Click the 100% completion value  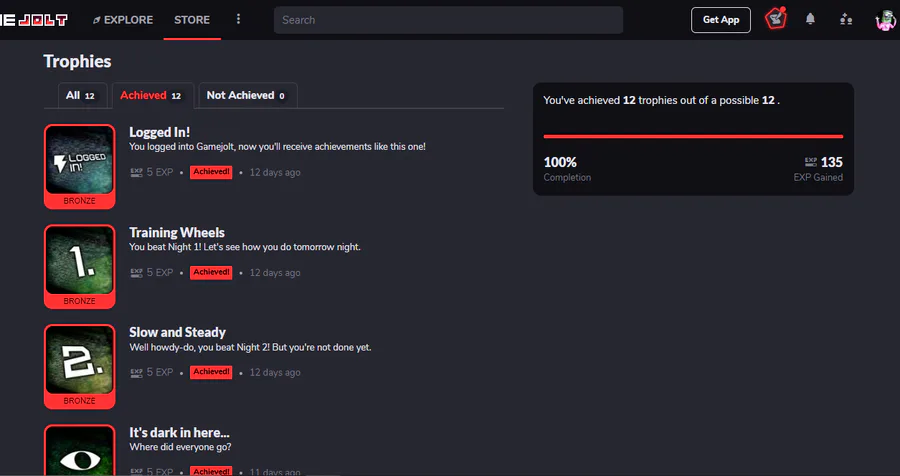point(560,162)
